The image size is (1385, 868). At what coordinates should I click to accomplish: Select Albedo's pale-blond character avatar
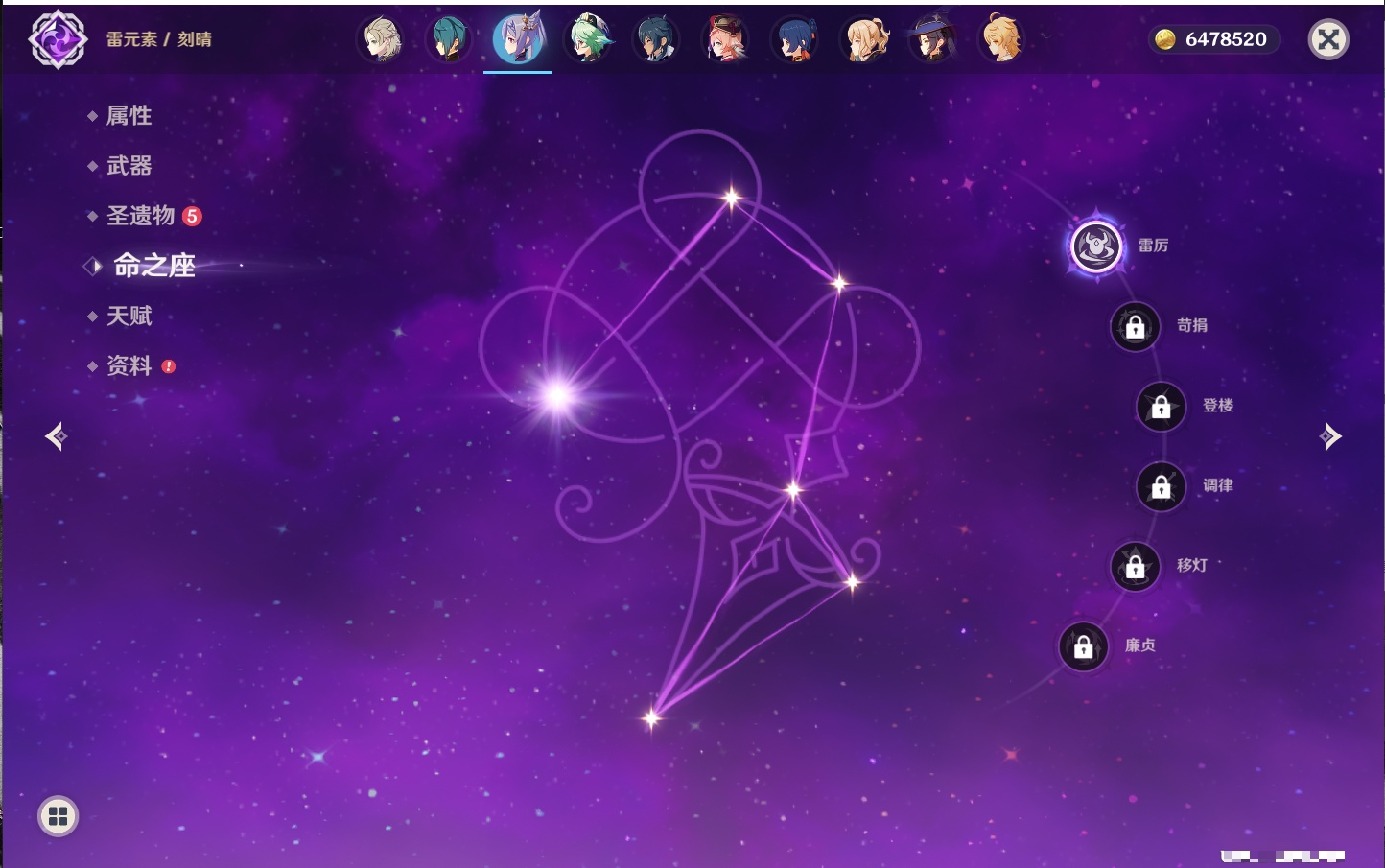(381, 39)
